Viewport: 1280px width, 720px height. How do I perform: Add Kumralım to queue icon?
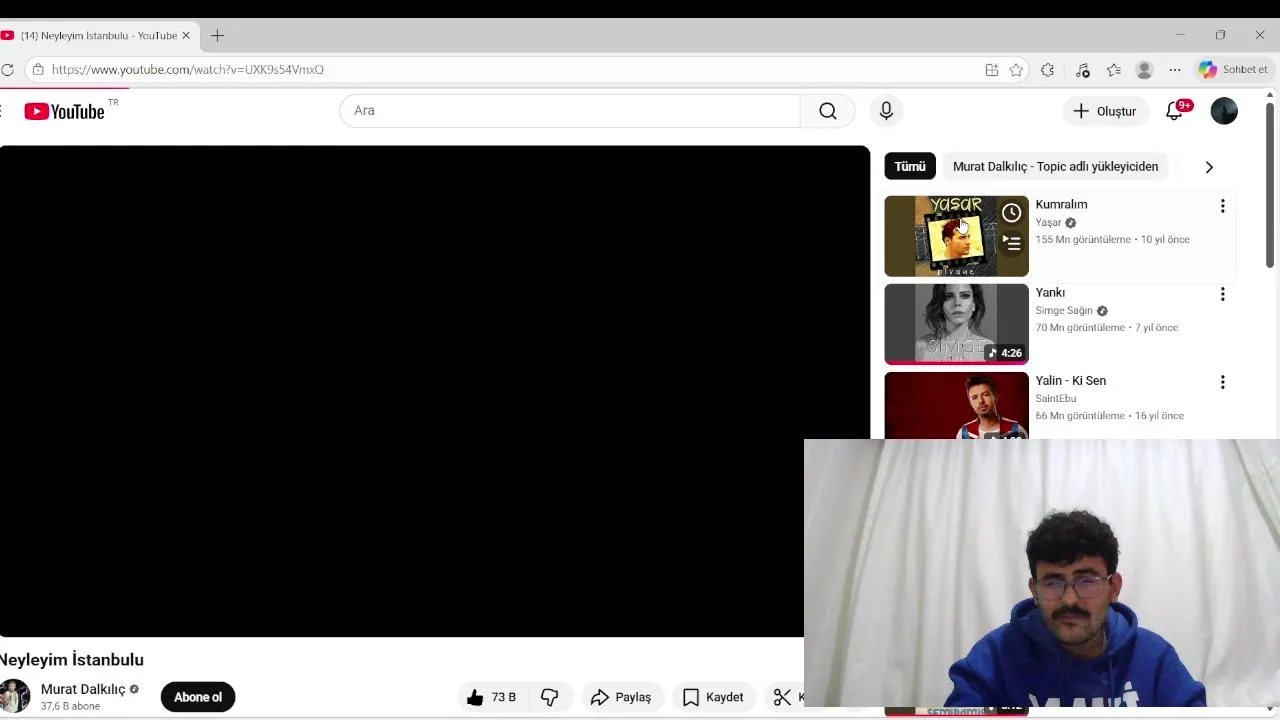point(1011,243)
